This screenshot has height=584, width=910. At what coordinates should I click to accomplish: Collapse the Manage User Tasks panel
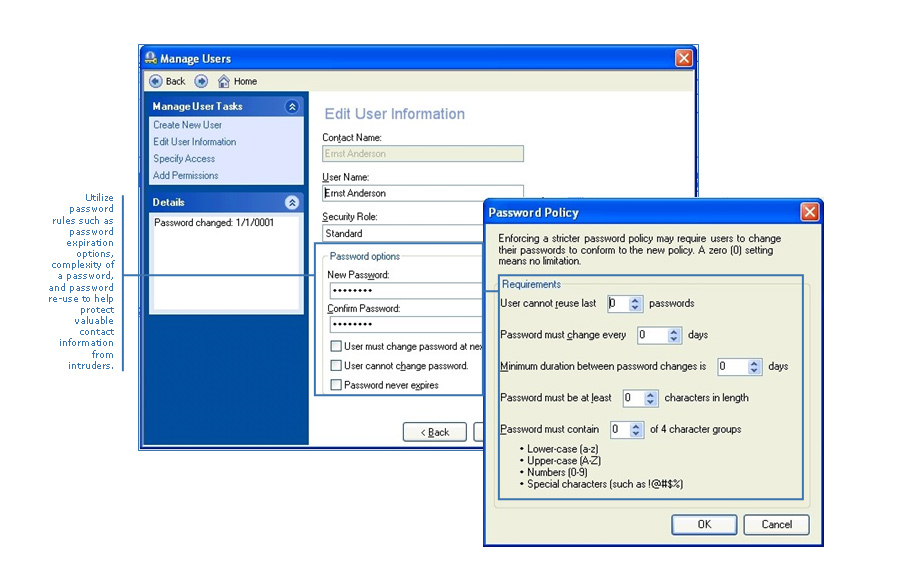pos(292,107)
